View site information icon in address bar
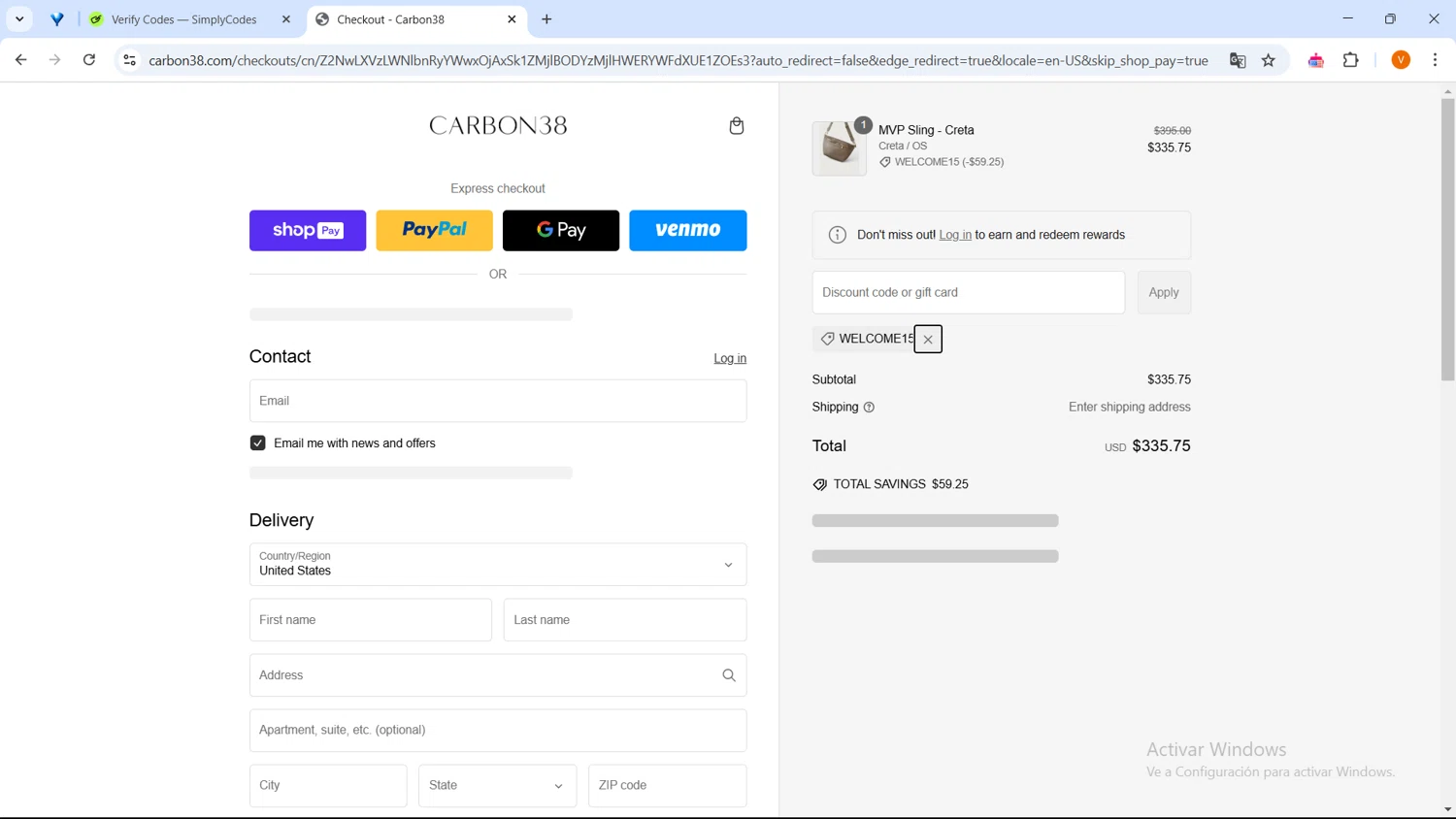The height and width of the screenshot is (819, 1456). (x=129, y=60)
